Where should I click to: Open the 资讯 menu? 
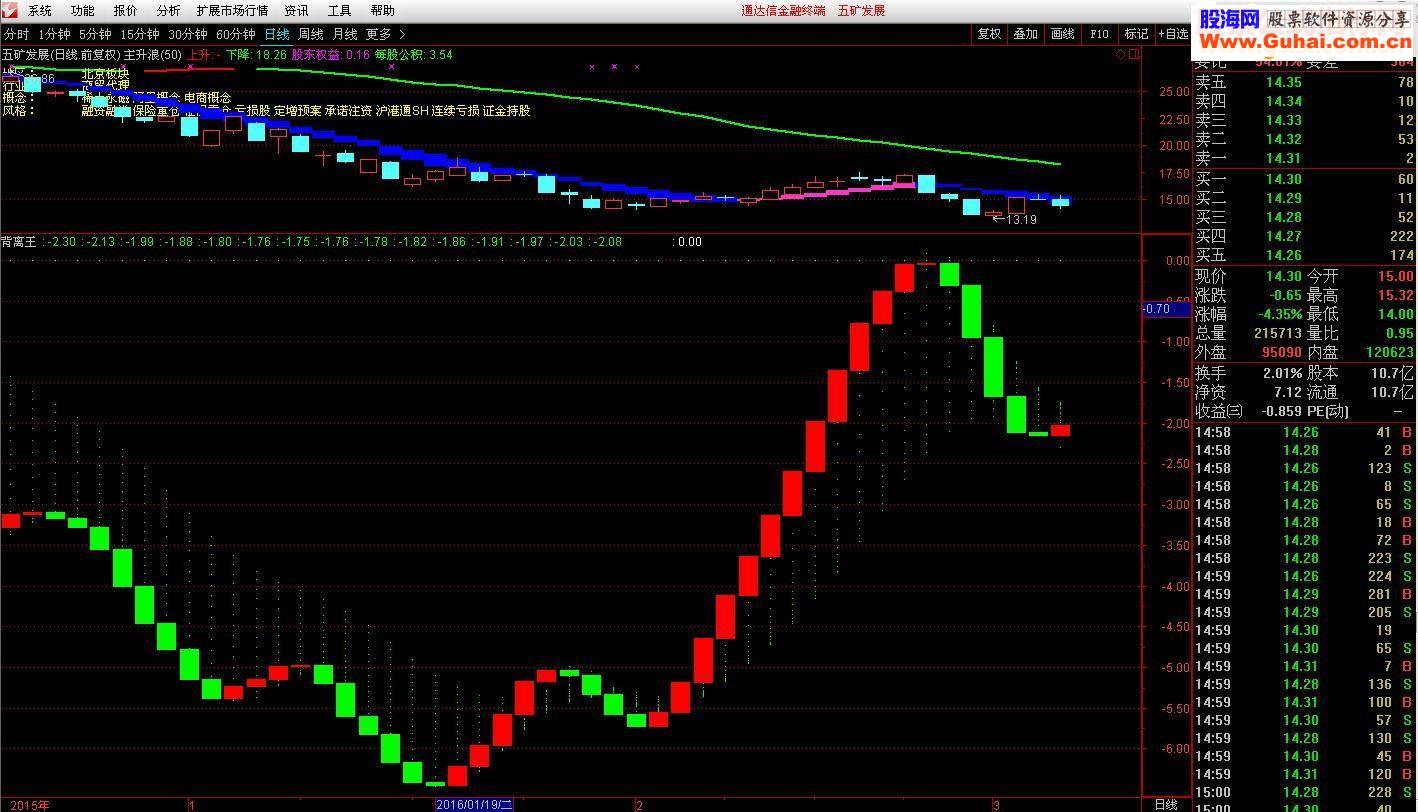pyautogui.click(x=296, y=11)
